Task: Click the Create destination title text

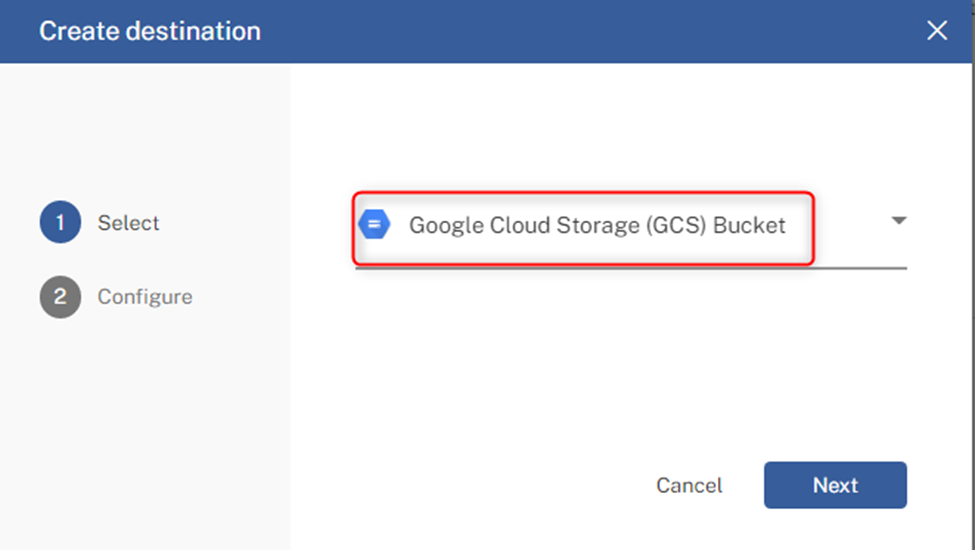Action: pos(150,31)
